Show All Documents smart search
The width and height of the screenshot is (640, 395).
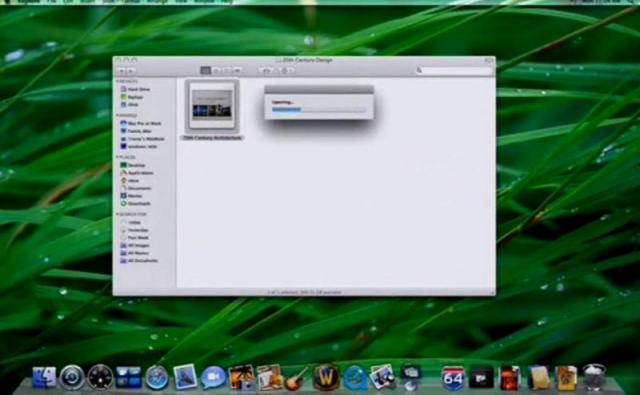tap(139, 260)
